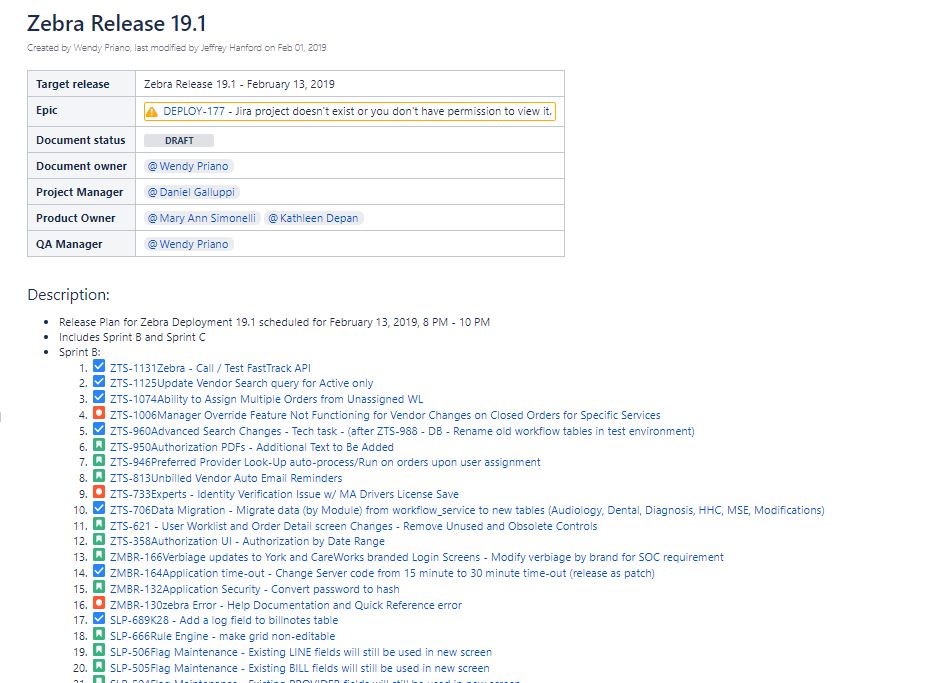This screenshot has width=932, height=683.
Task: Open ZTS-1125Update Vendor Search query link
Action: 241,383
